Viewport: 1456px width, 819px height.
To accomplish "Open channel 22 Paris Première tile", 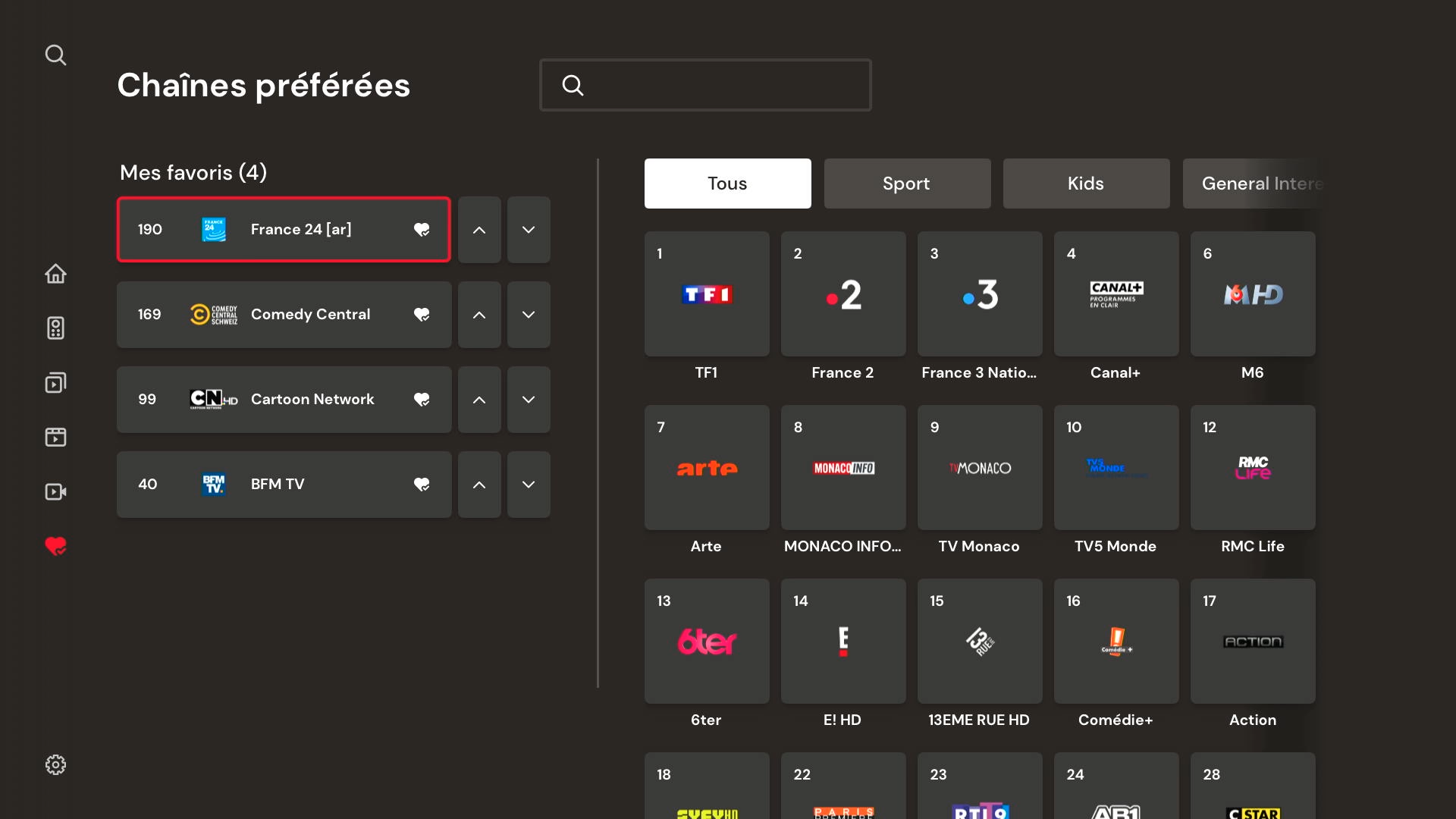I will [843, 786].
